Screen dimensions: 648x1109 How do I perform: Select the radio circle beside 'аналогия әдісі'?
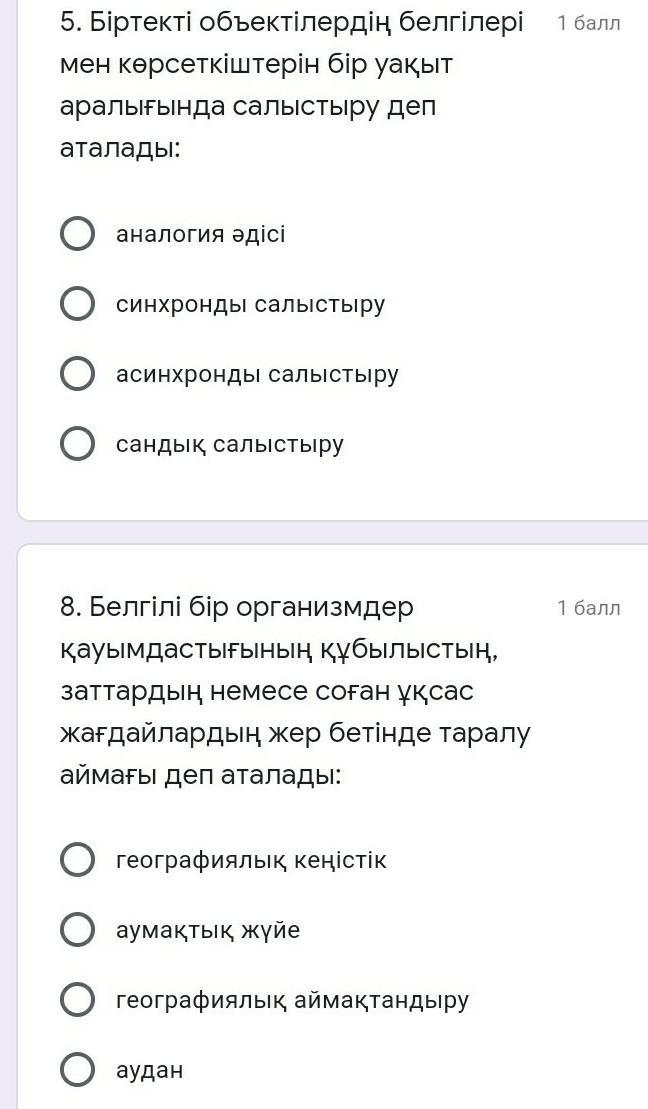click(x=78, y=234)
